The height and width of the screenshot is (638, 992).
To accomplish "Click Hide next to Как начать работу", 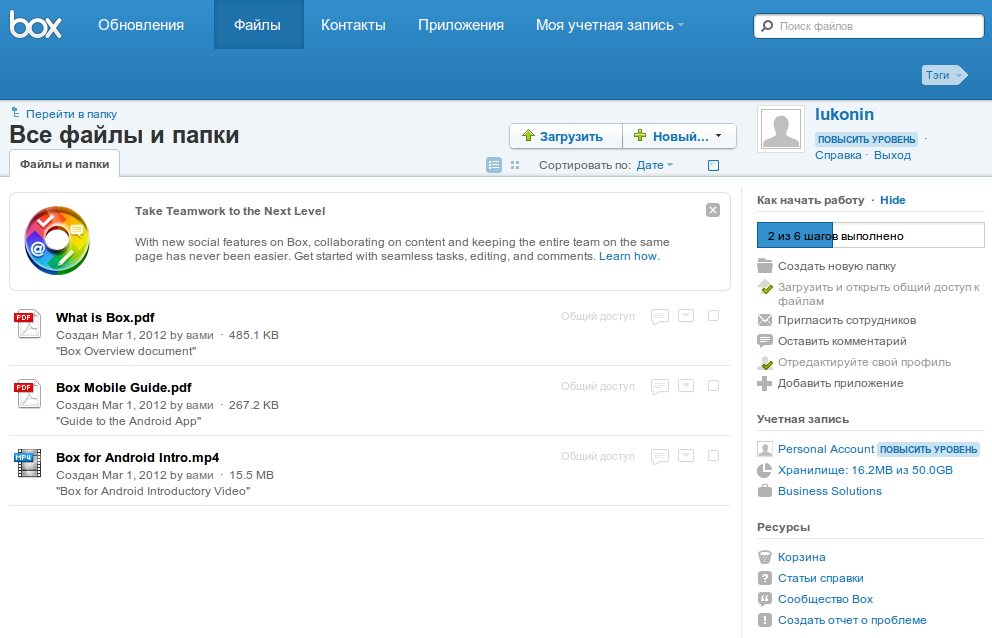I will 893,200.
